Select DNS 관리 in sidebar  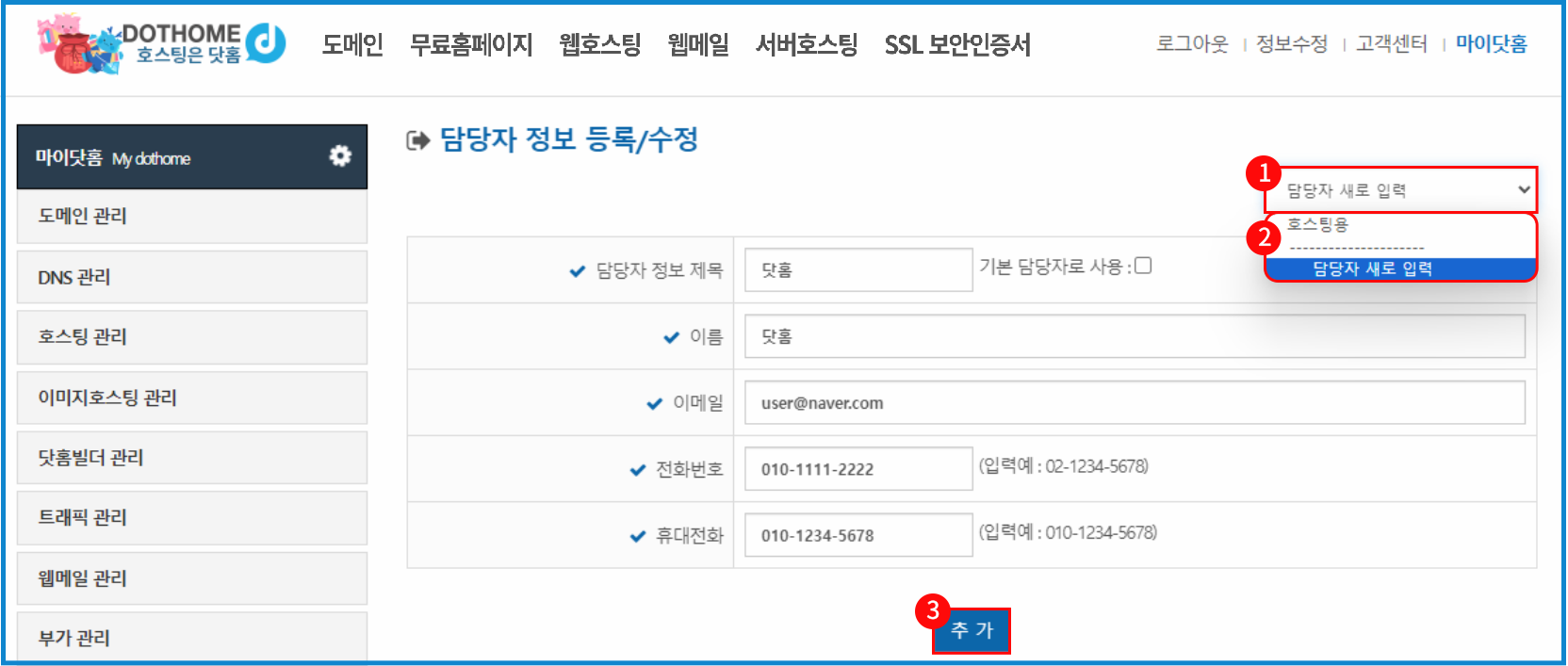point(192,277)
